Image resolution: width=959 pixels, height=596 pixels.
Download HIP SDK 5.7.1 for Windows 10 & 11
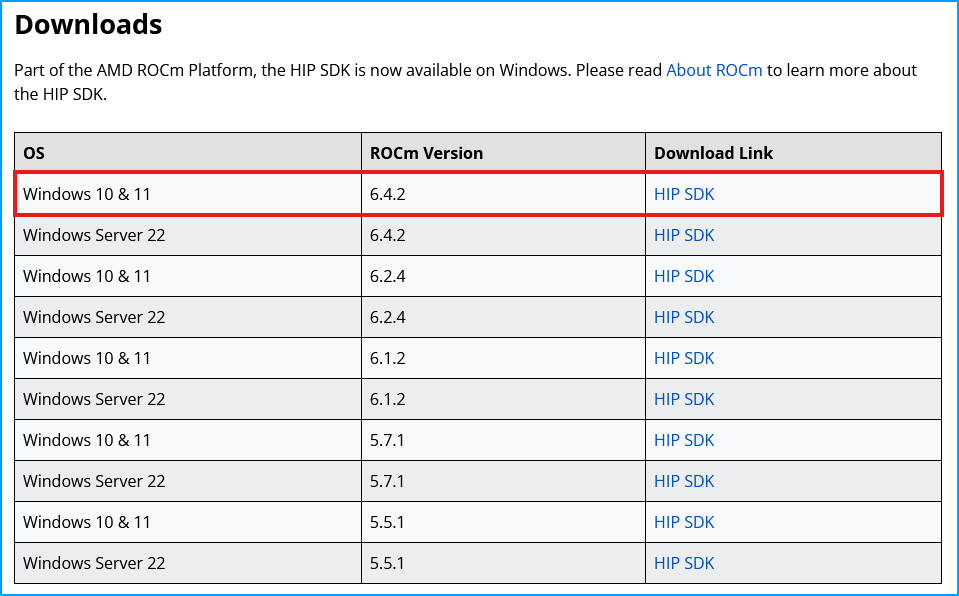pos(684,440)
